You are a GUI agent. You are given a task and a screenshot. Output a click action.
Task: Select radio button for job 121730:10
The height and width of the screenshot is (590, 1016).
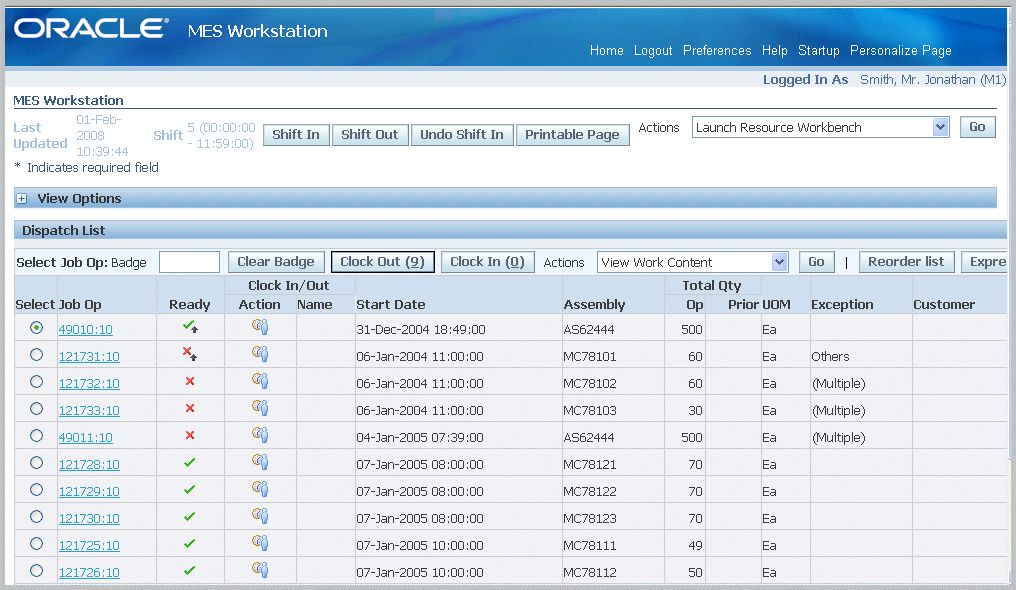[36, 517]
